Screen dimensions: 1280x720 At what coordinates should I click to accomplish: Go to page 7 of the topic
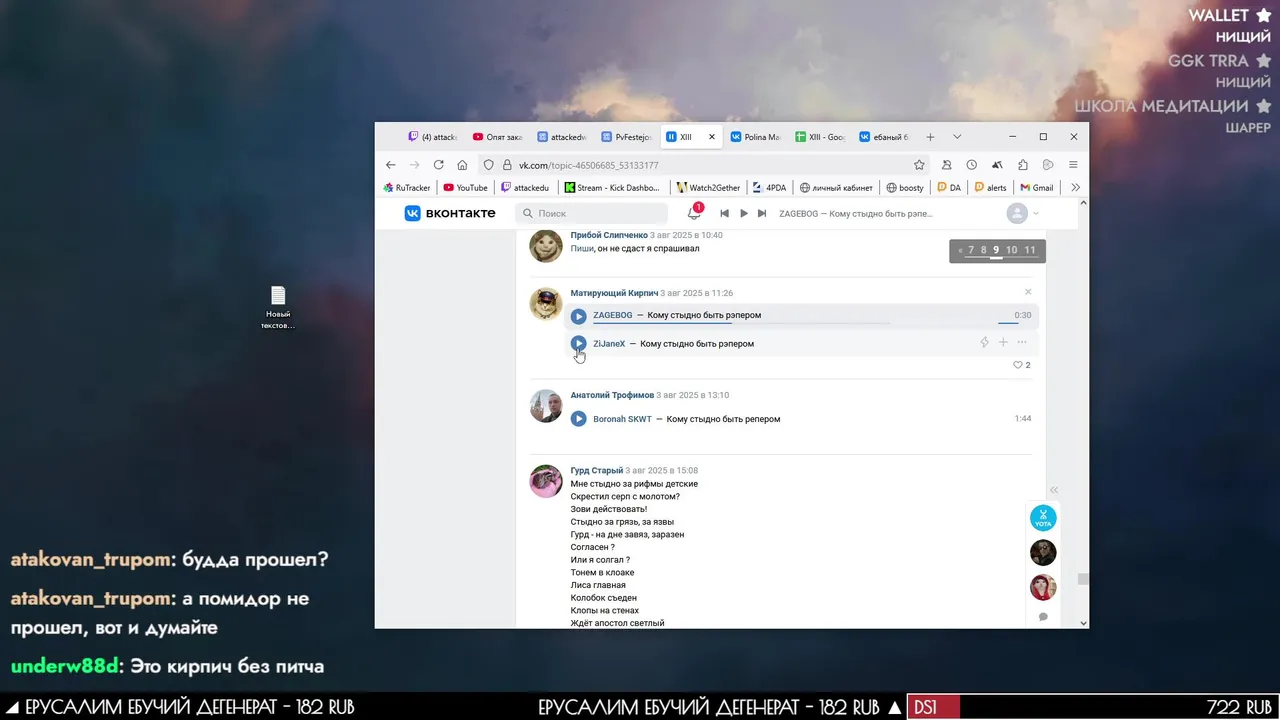point(971,250)
